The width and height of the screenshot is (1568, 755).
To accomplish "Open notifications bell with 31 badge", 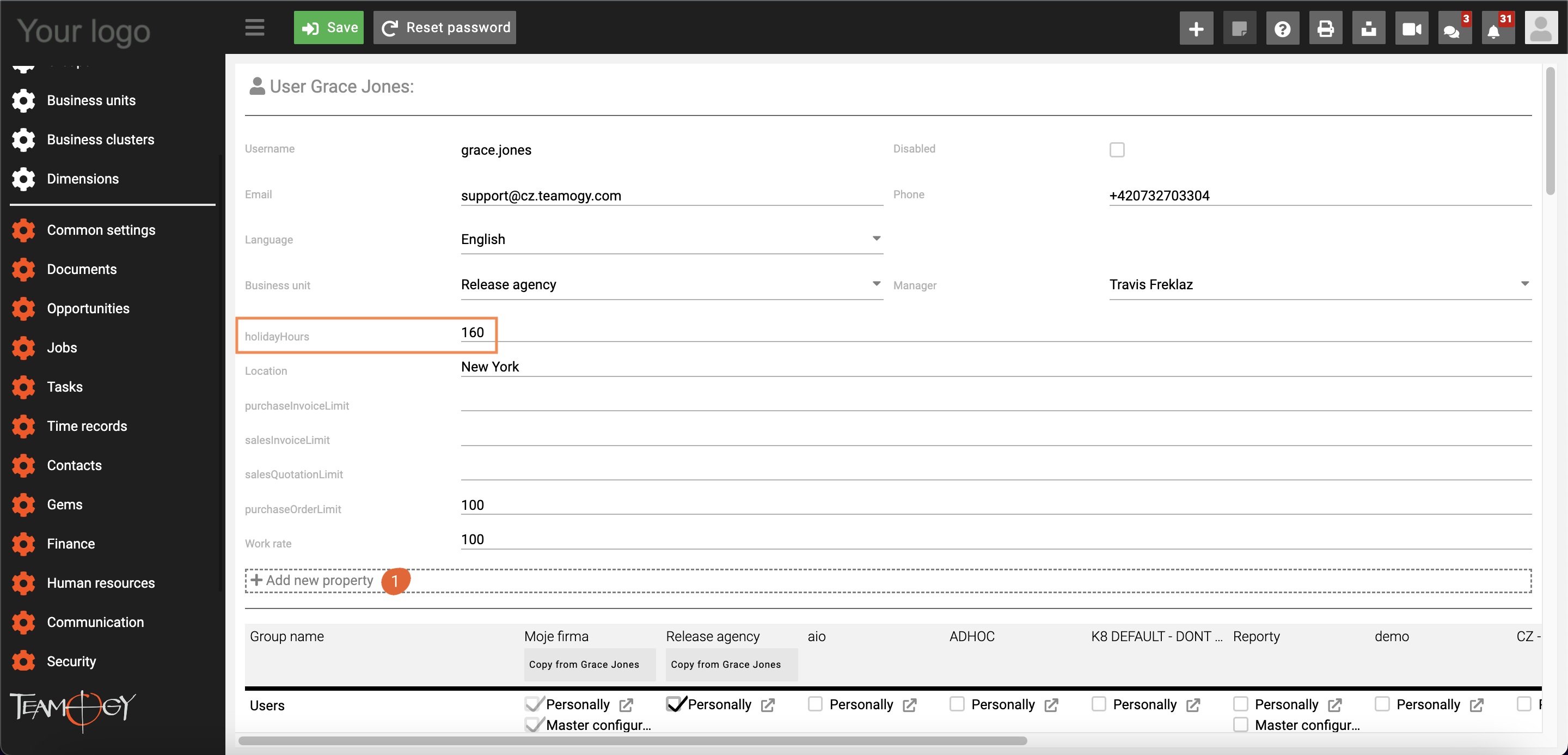I will (x=1498, y=28).
